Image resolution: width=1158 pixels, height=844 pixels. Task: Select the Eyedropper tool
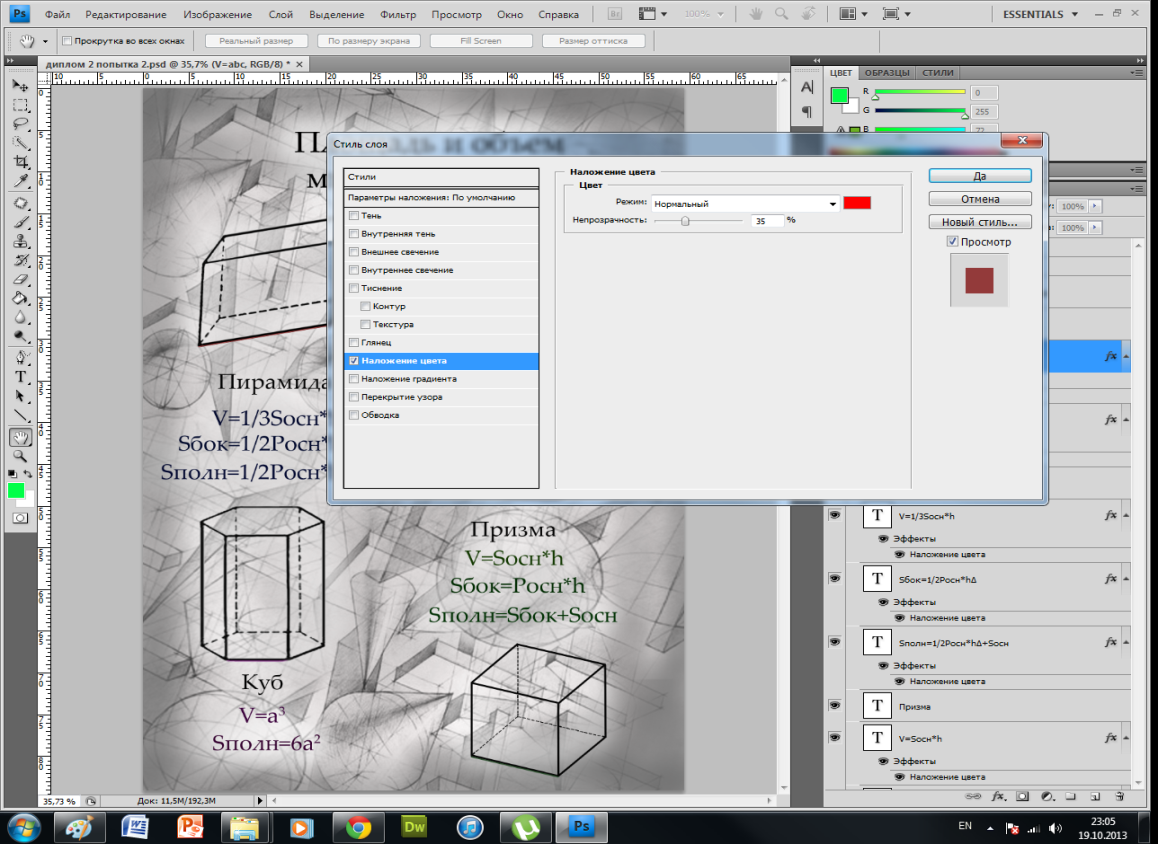(20, 181)
